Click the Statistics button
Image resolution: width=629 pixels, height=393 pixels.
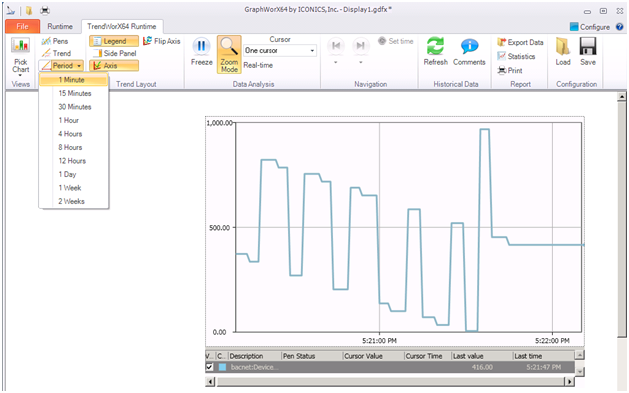(516, 56)
